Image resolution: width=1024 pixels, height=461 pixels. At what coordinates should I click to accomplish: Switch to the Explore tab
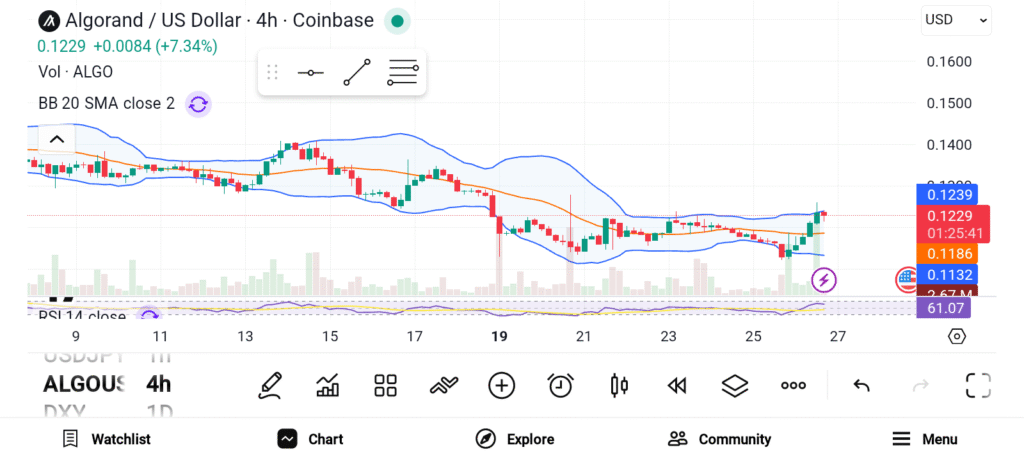[x=515, y=439]
